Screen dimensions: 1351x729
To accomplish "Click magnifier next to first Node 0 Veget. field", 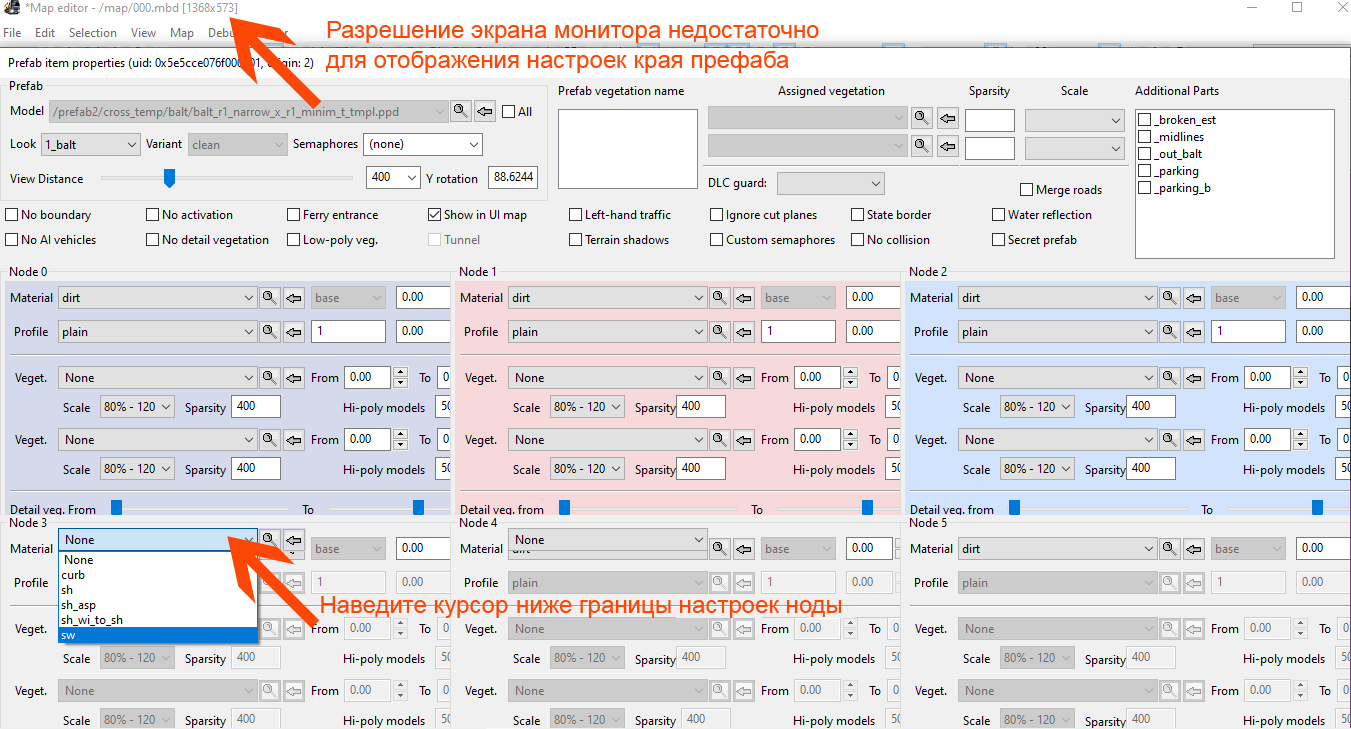I will pos(269,377).
